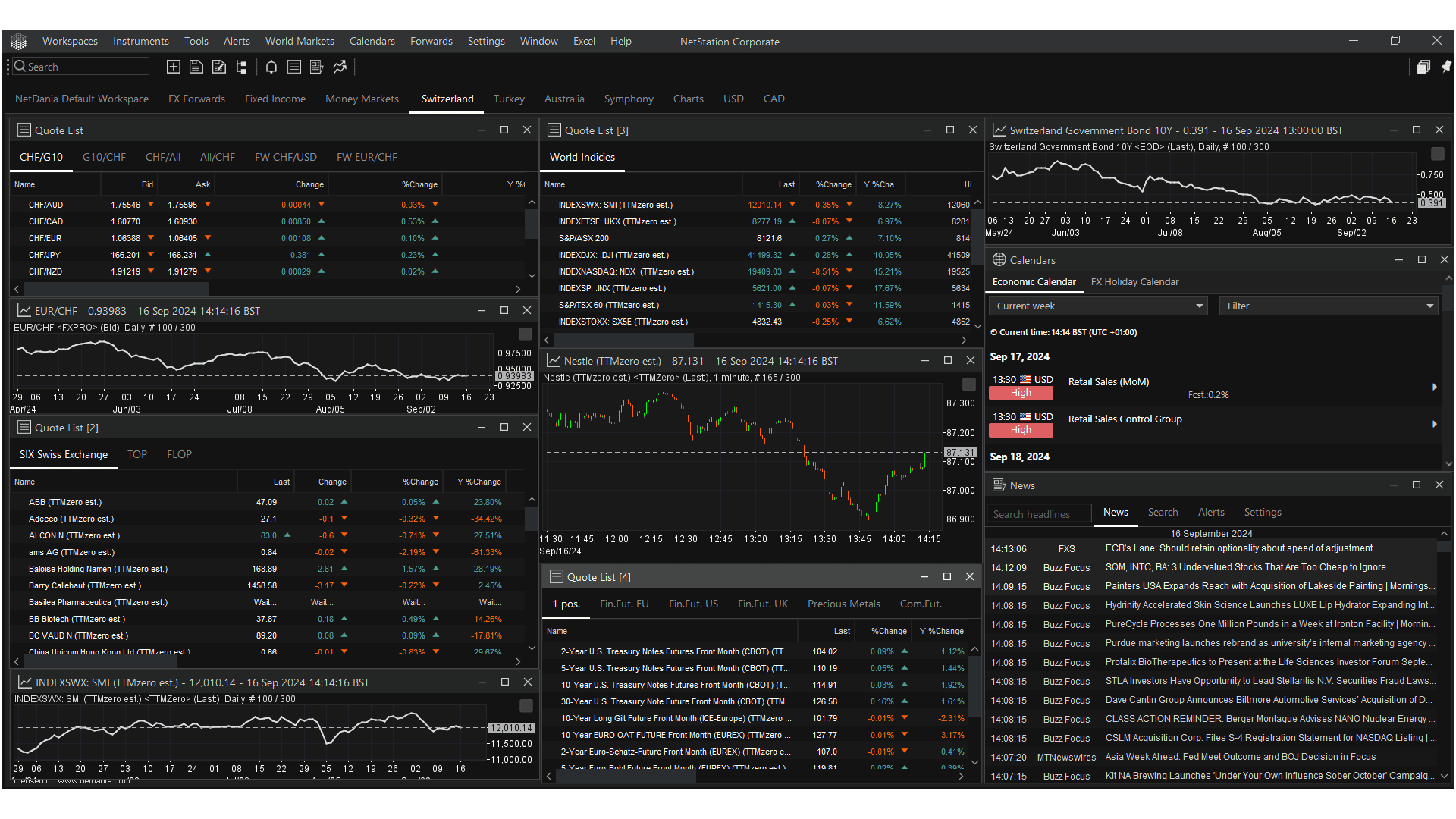This screenshot has height=819, width=1456.
Task: Click the Quote List [4] panel icon
Action: [557, 576]
